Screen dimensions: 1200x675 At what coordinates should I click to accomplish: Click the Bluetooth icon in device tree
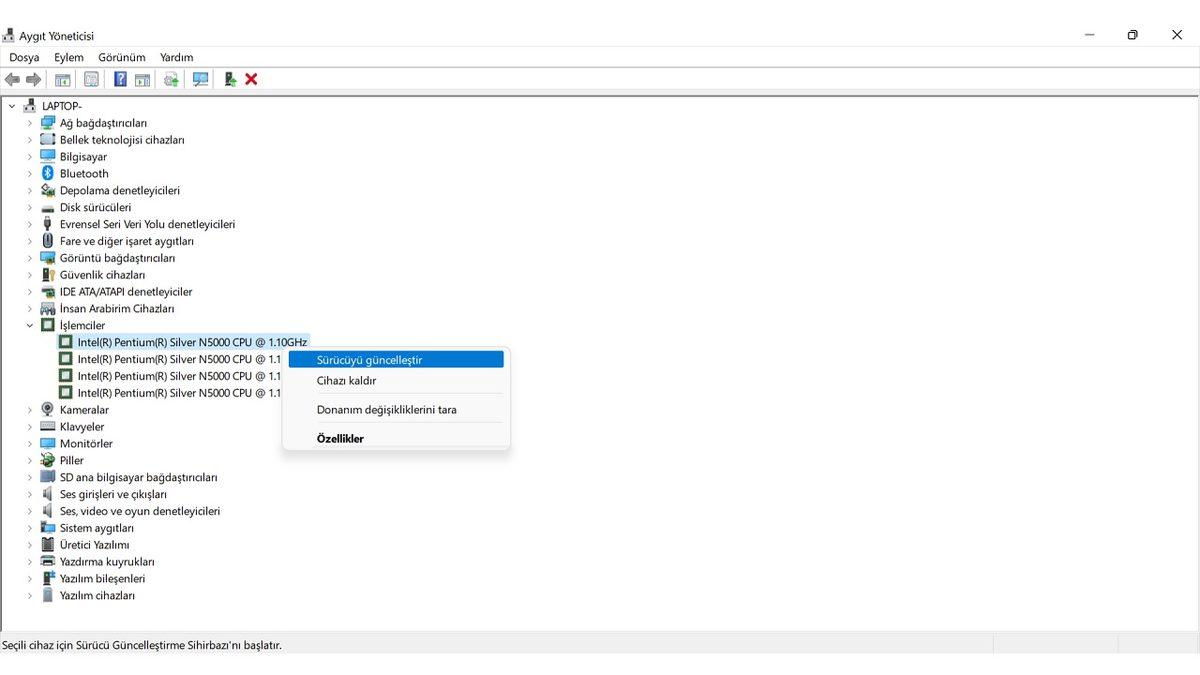48,173
